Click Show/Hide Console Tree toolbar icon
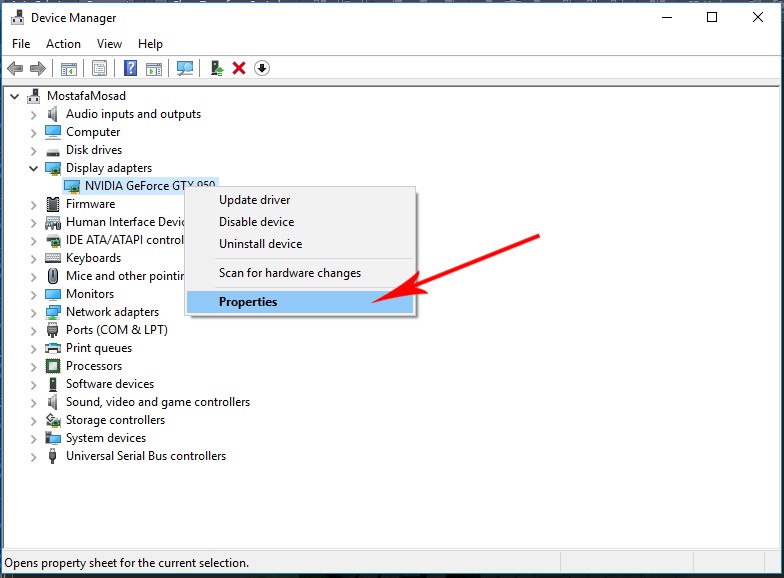This screenshot has width=784, height=578. coord(68,68)
